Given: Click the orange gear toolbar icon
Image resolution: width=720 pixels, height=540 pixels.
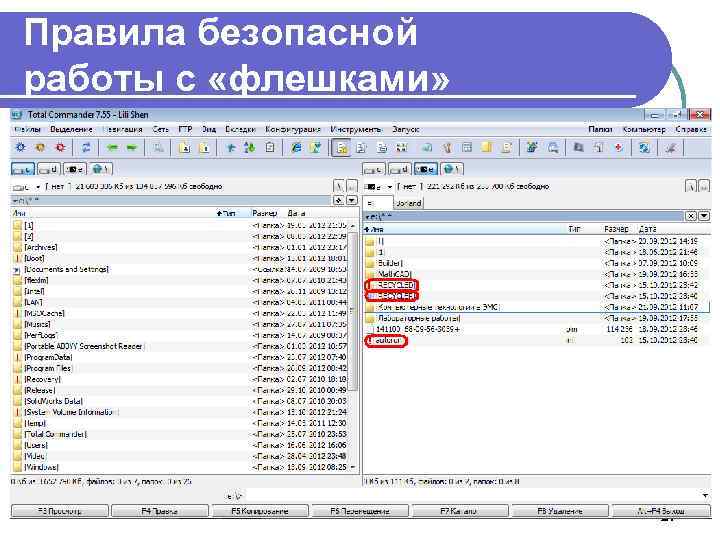Looking at the screenshot, I should tap(40, 147).
